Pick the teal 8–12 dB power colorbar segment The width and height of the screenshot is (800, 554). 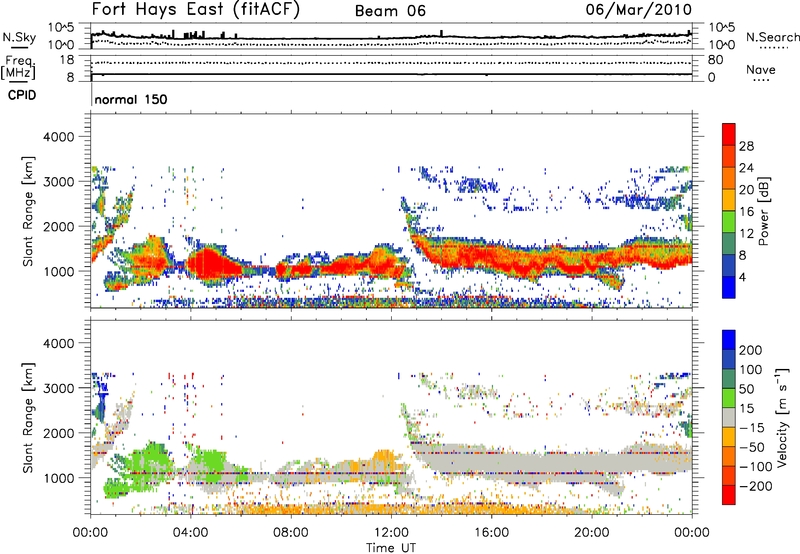(x=729, y=244)
